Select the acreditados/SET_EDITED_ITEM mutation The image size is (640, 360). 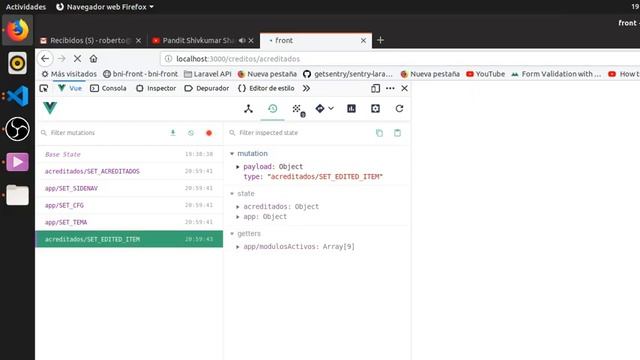click(129, 239)
